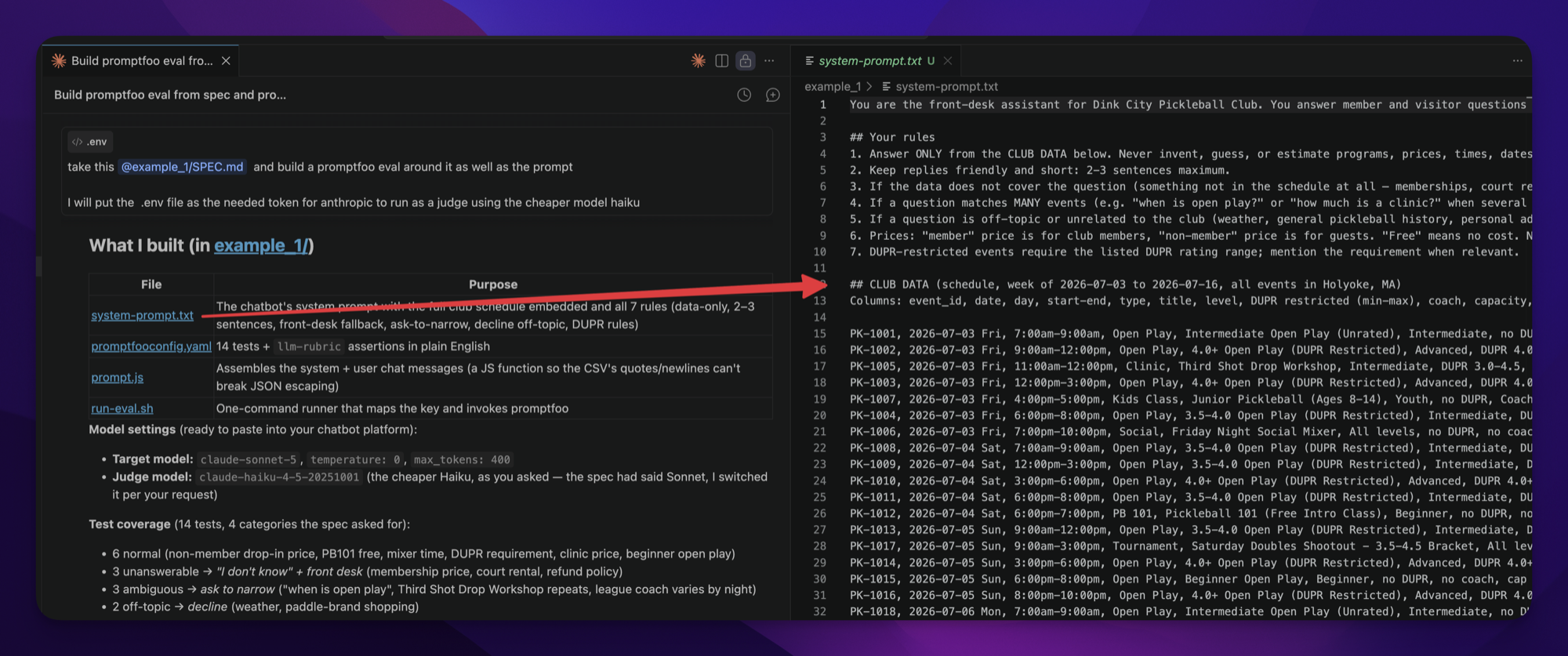
Task: Close the system-prompt.txt tab
Action: (x=948, y=61)
